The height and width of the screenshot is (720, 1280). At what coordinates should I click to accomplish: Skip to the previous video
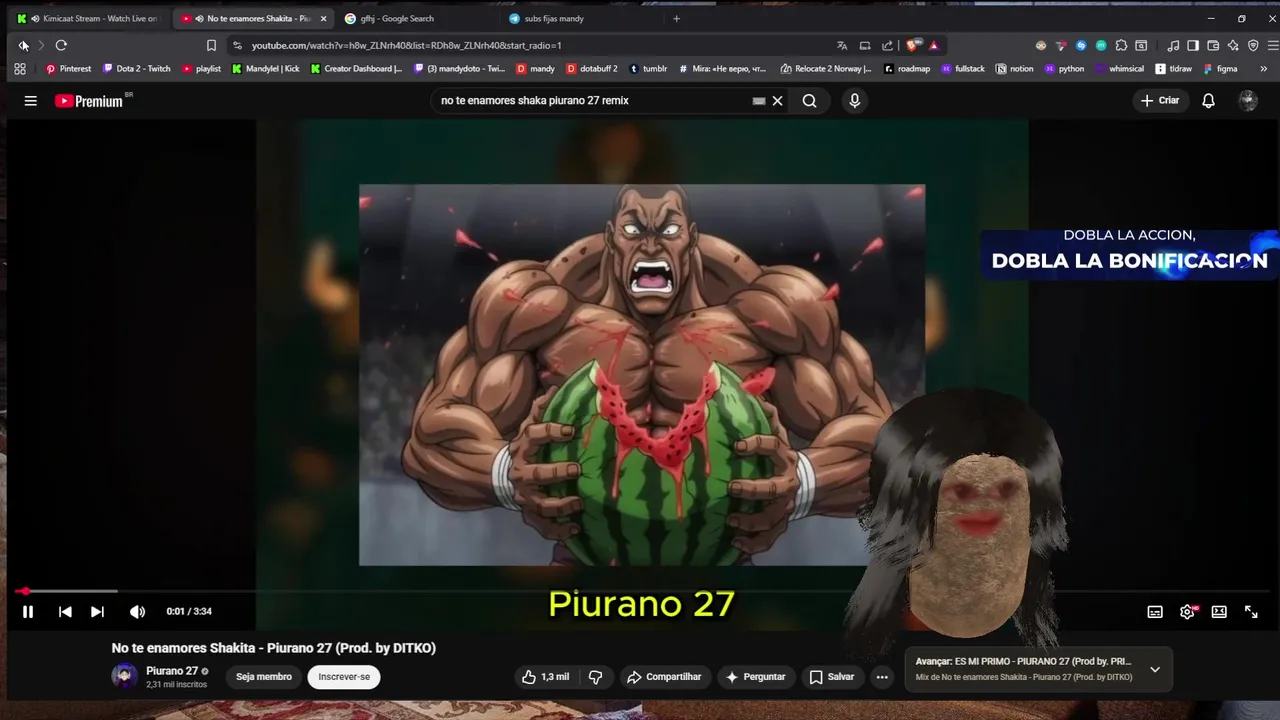point(65,612)
